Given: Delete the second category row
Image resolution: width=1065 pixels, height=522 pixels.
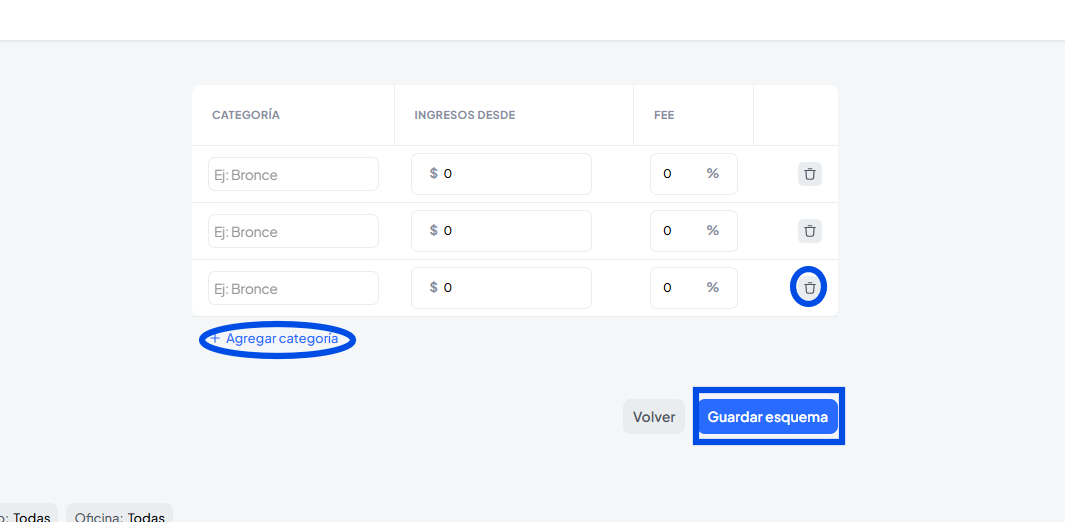Looking at the screenshot, I should [810, 231].
